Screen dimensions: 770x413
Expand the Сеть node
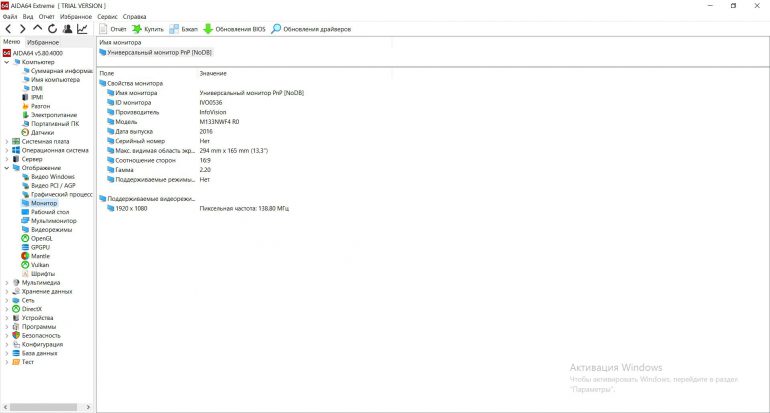(x=6, y=301)
